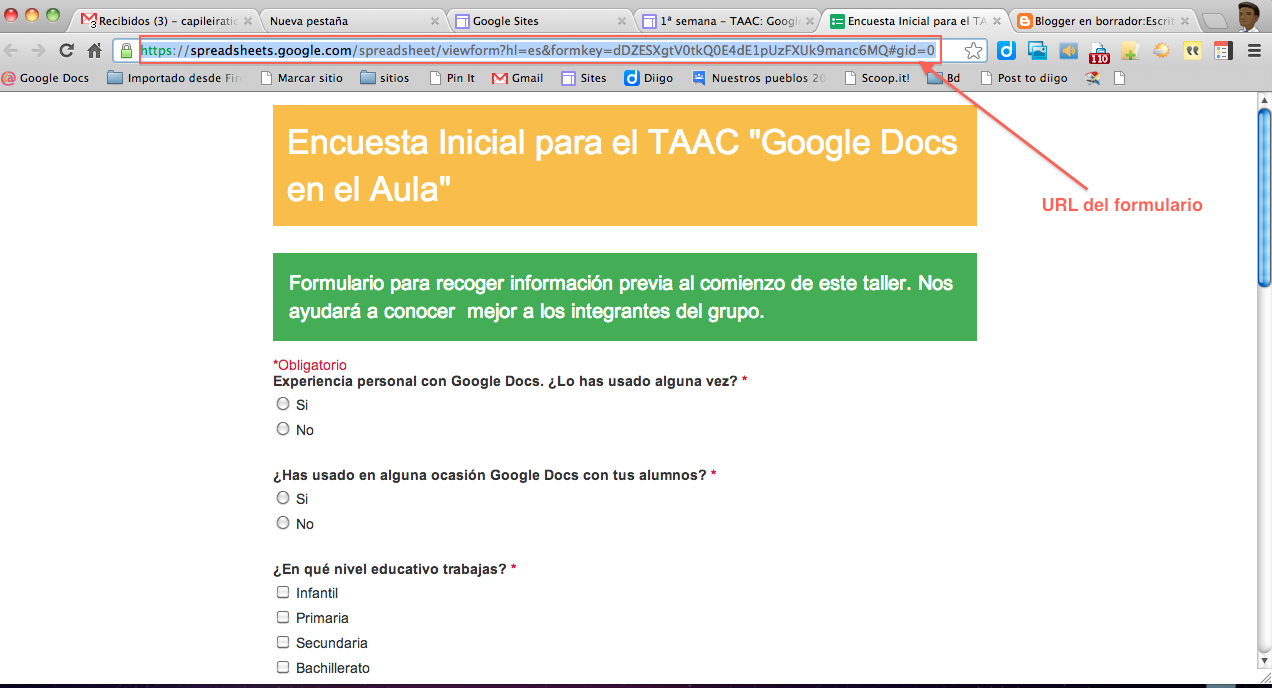Click inside the address bar URL
The height and width of the screenshot is (688, 1272).
[537, 50]
